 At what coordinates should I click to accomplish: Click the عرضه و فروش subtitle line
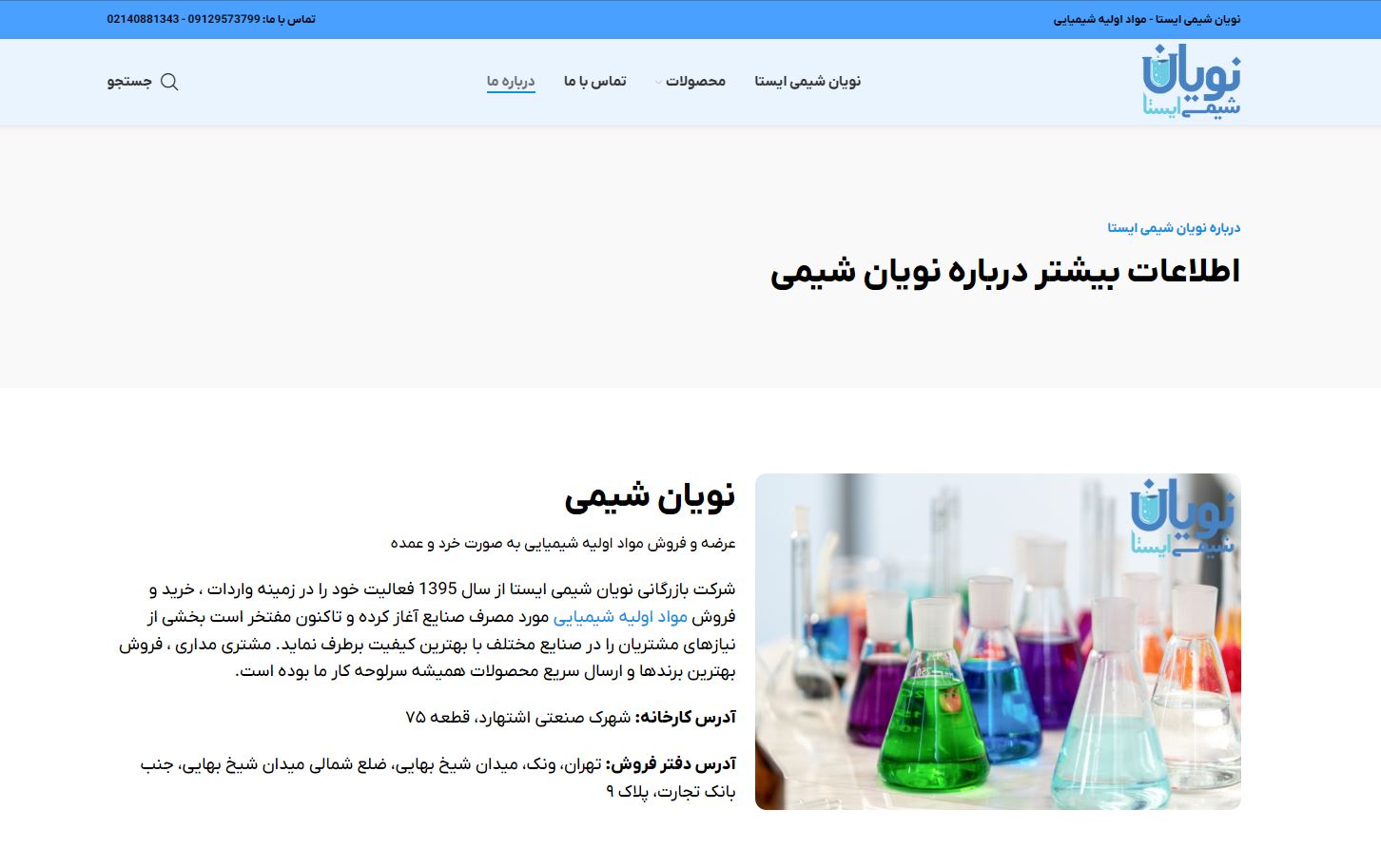click(563, 543)
